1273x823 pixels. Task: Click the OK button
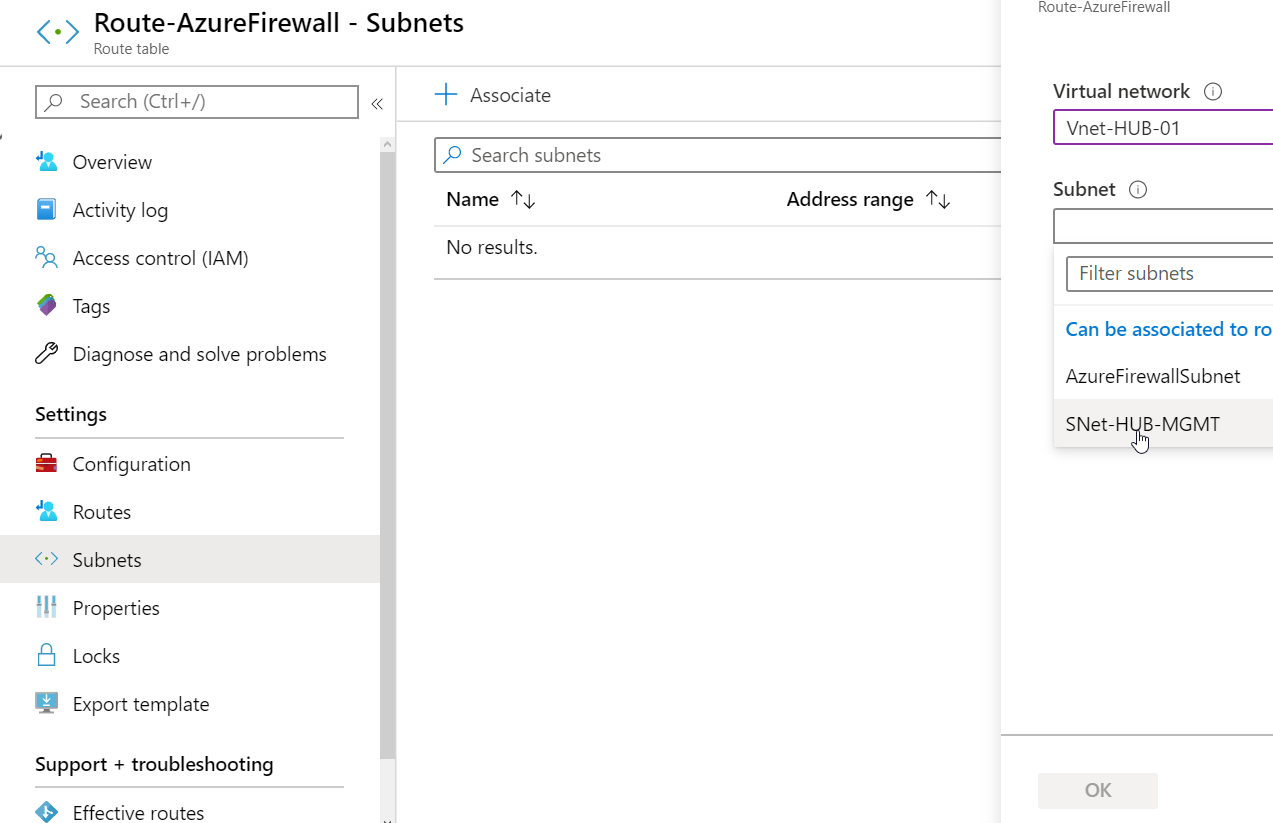1098,790
